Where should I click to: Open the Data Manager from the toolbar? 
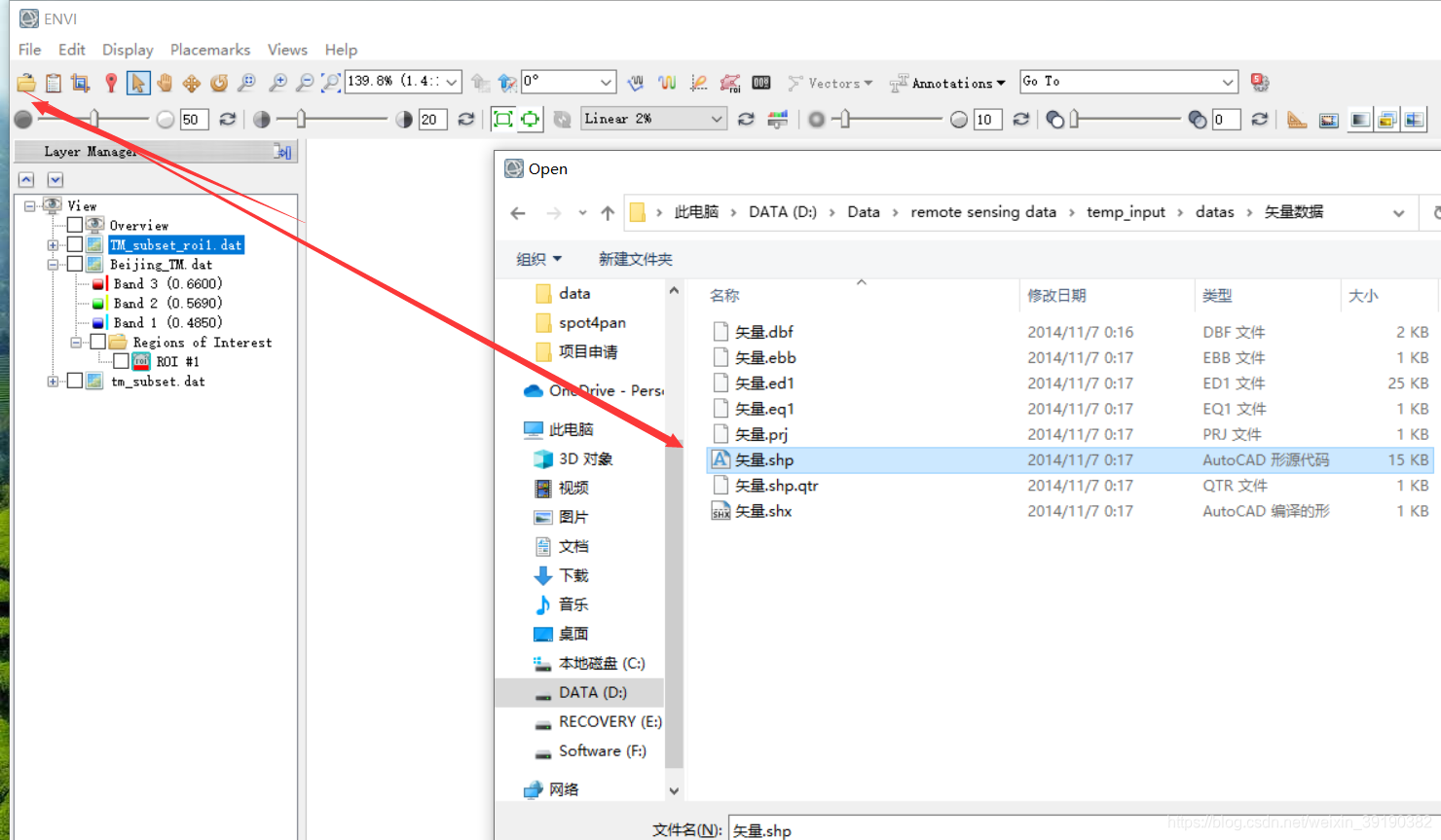(x=53, y=83)
